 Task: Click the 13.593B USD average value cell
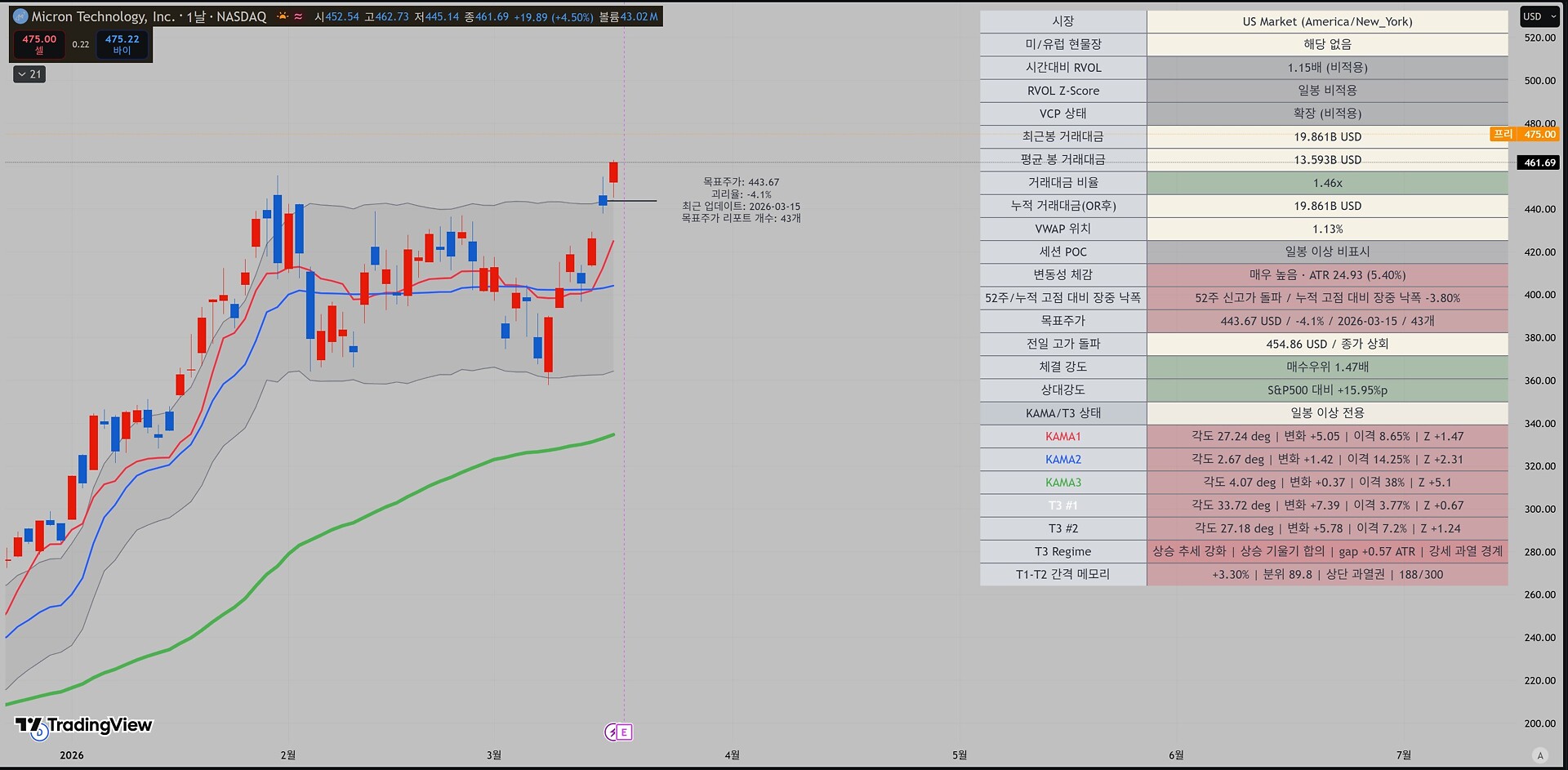[1327, 159]
